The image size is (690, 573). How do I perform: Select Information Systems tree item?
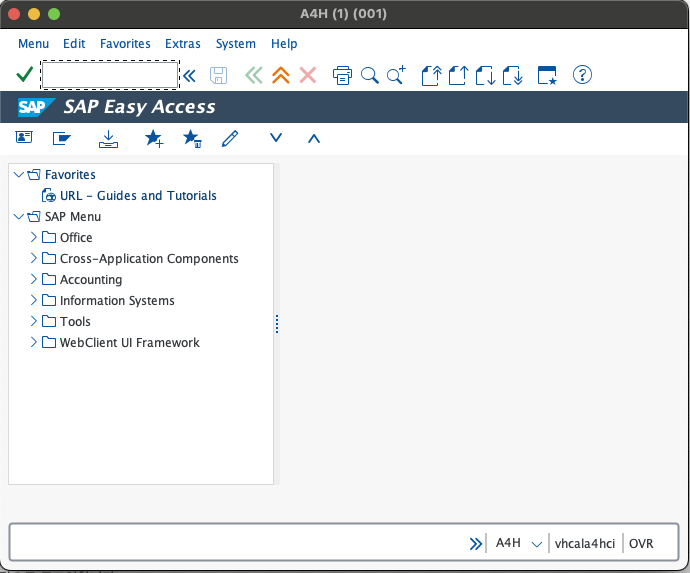[x=117, y=301]
